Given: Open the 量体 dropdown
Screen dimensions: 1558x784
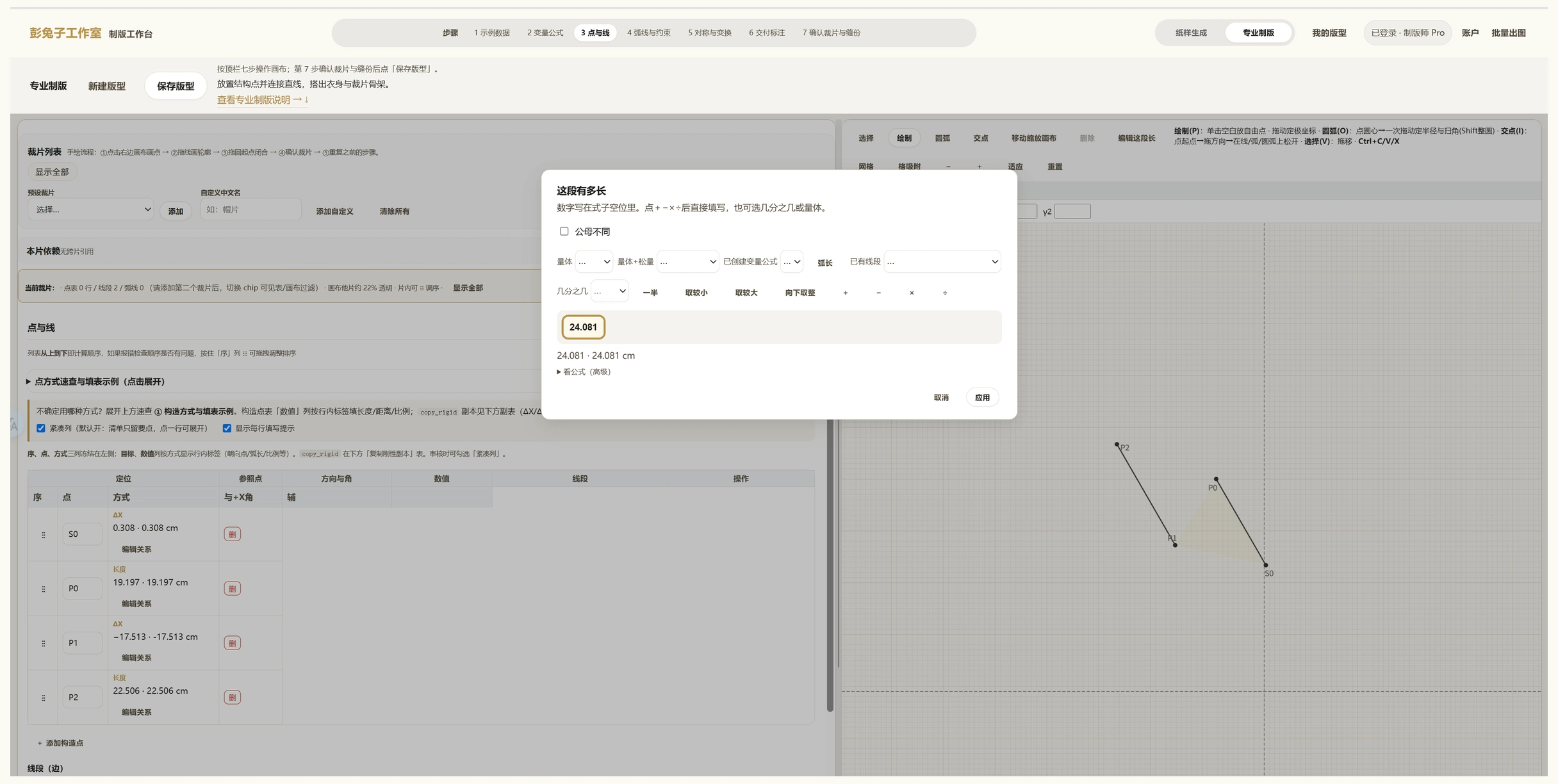Looking at the screenshot, I should [x=594, y=261].
